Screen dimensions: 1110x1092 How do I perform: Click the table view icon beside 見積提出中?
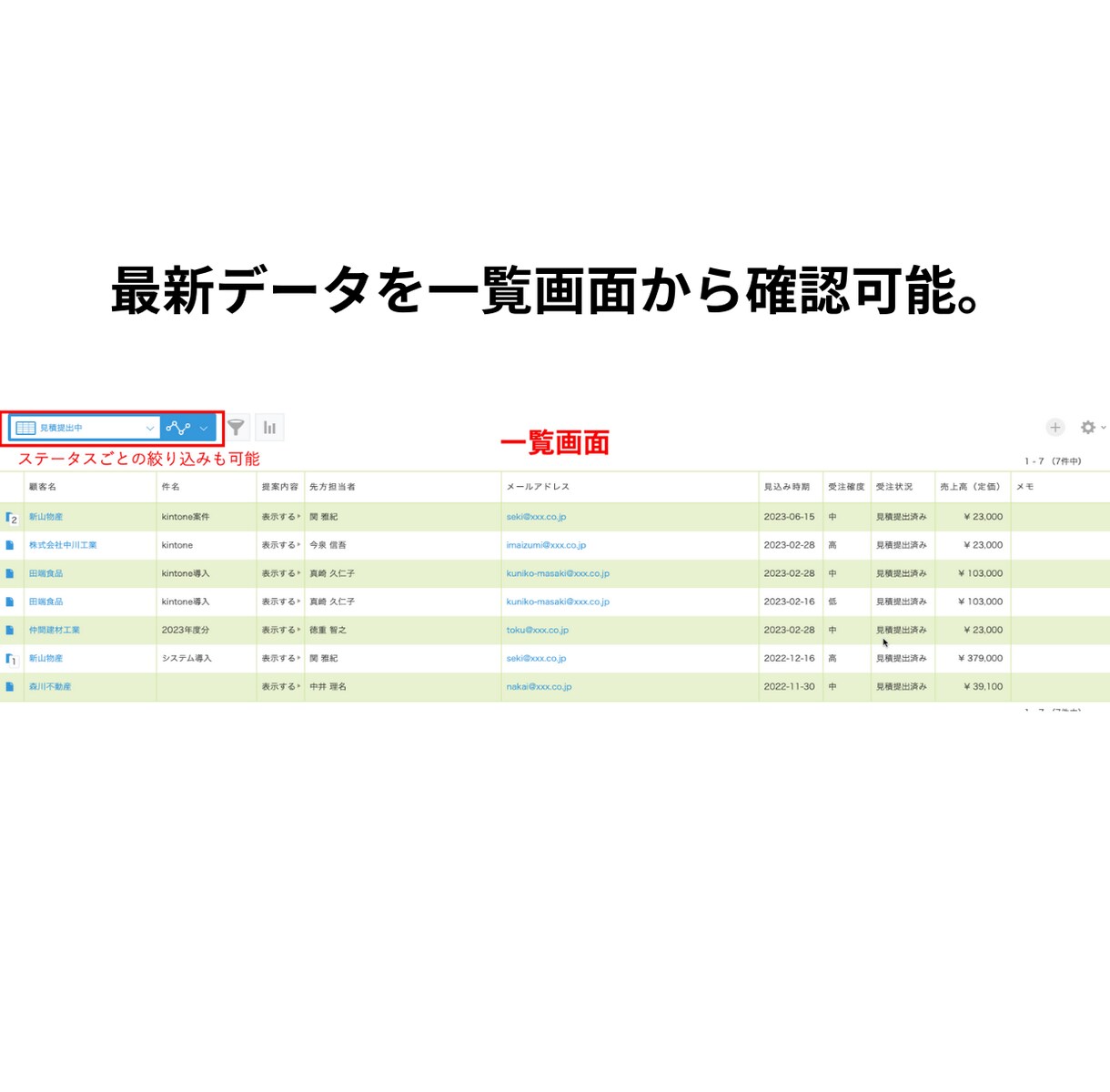click(25, 428)
